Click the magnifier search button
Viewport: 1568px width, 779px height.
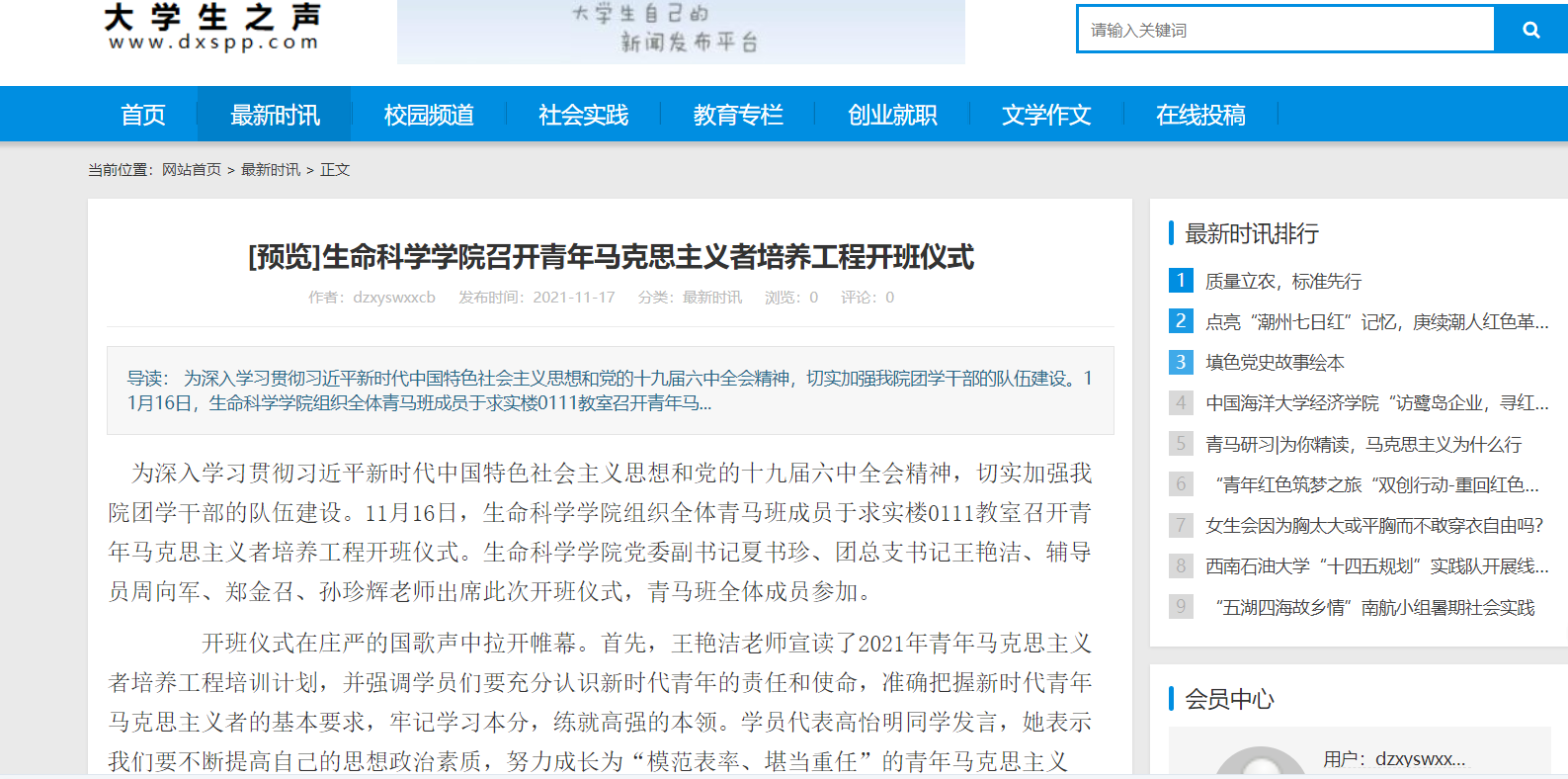[1530, 30]
